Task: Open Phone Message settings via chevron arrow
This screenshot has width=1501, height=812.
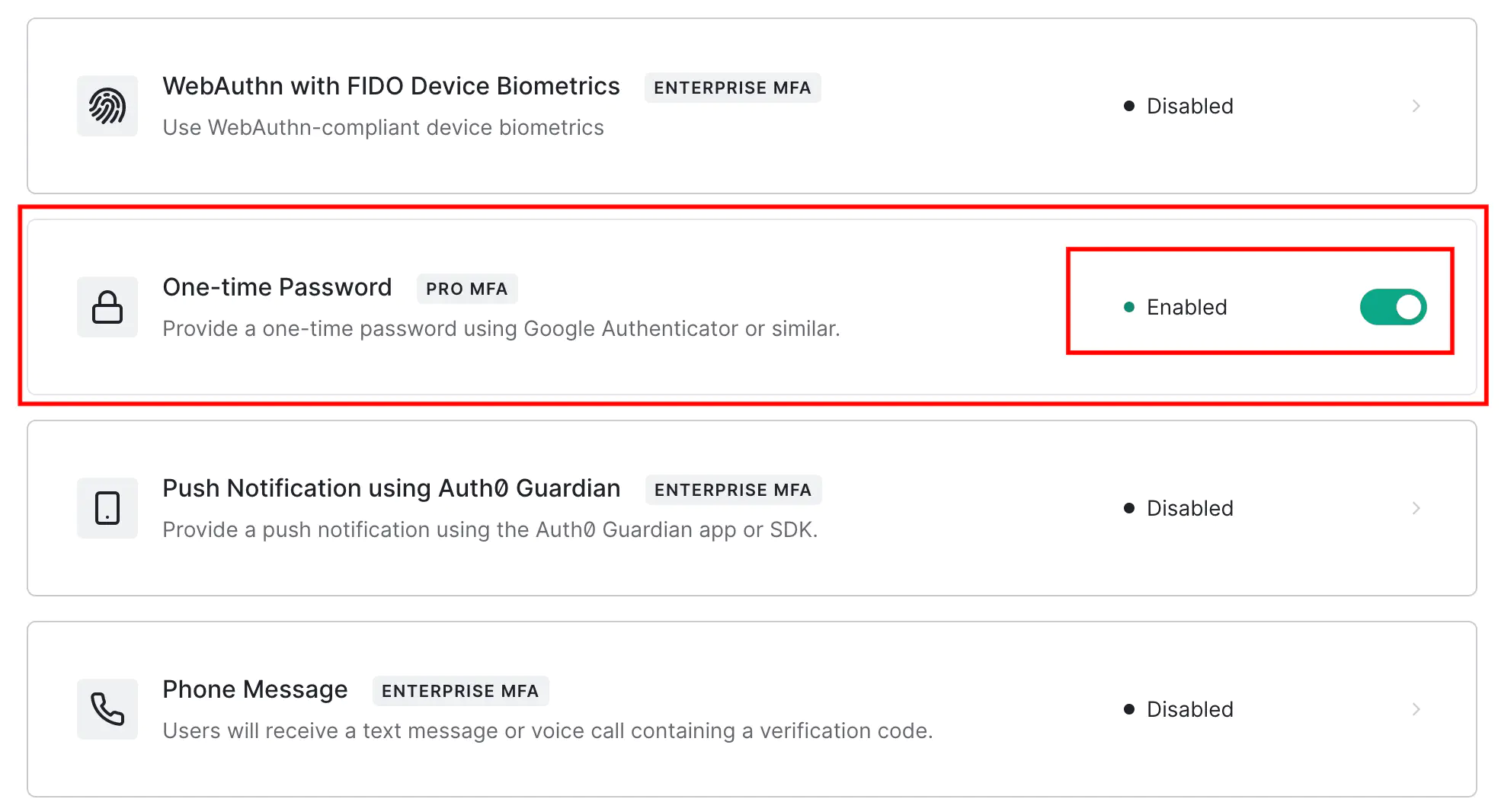Action: [1416, 709]
